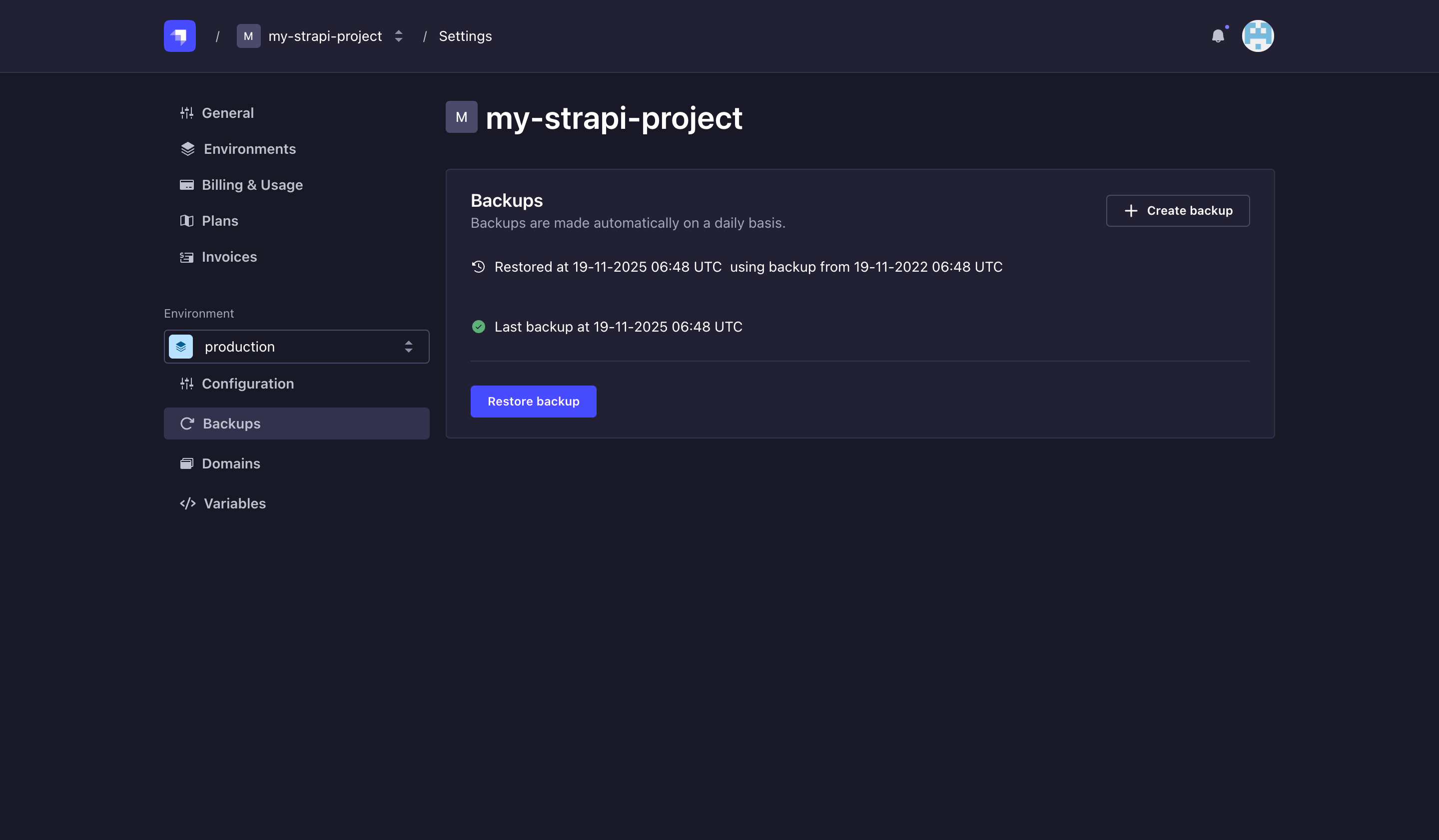Select the Backups menu item

coord(231,423)
